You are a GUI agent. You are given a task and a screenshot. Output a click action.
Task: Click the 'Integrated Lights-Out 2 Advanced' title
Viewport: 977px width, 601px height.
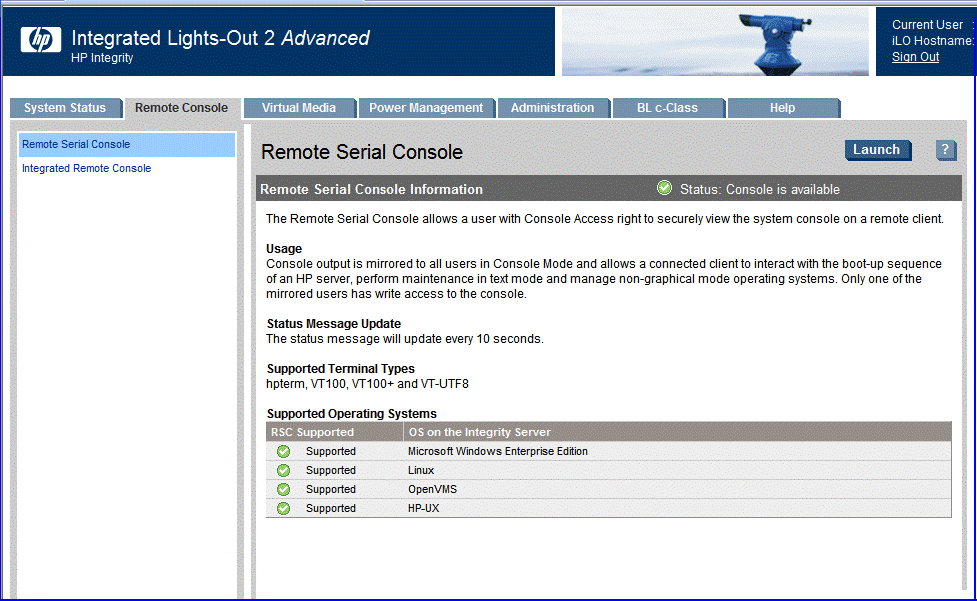pos(221,38)
